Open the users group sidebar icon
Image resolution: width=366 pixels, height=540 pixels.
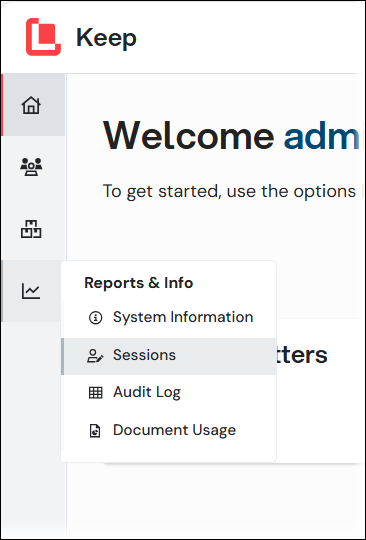click(31, 167)
